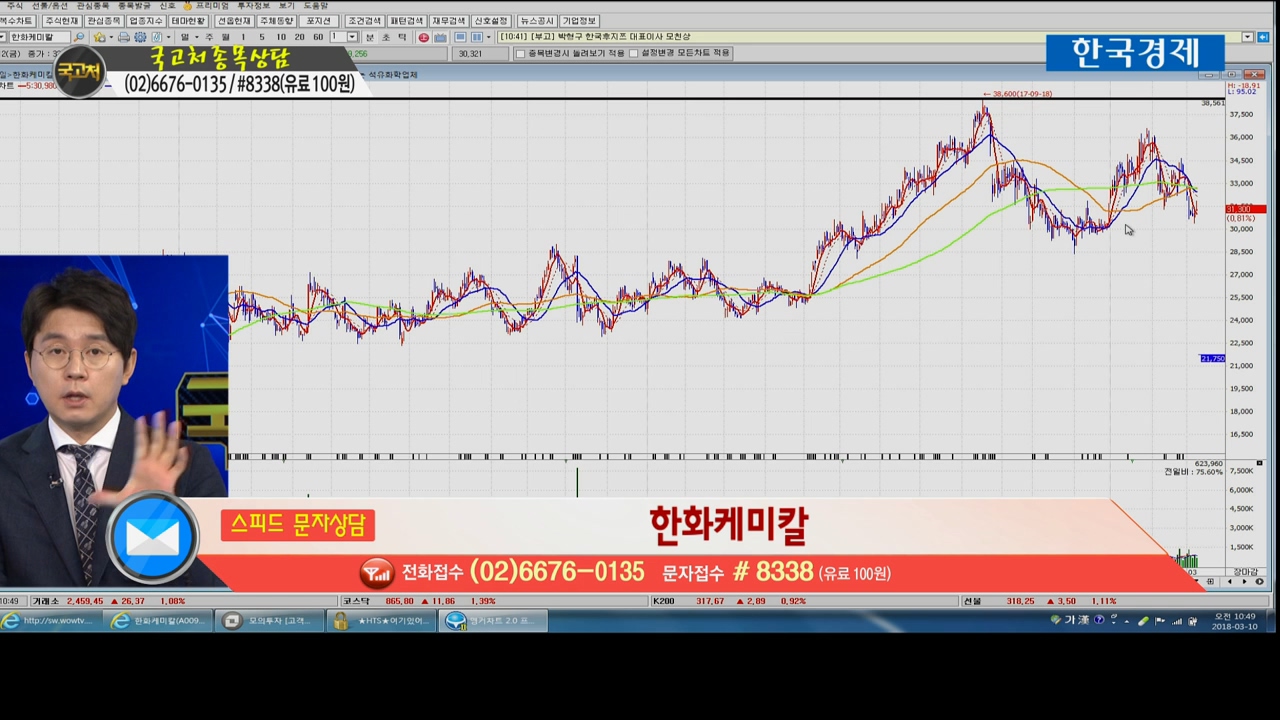Screen dimensions: 1280x720
Task: Open the 도움말 menu
Action: pos(316,6)
